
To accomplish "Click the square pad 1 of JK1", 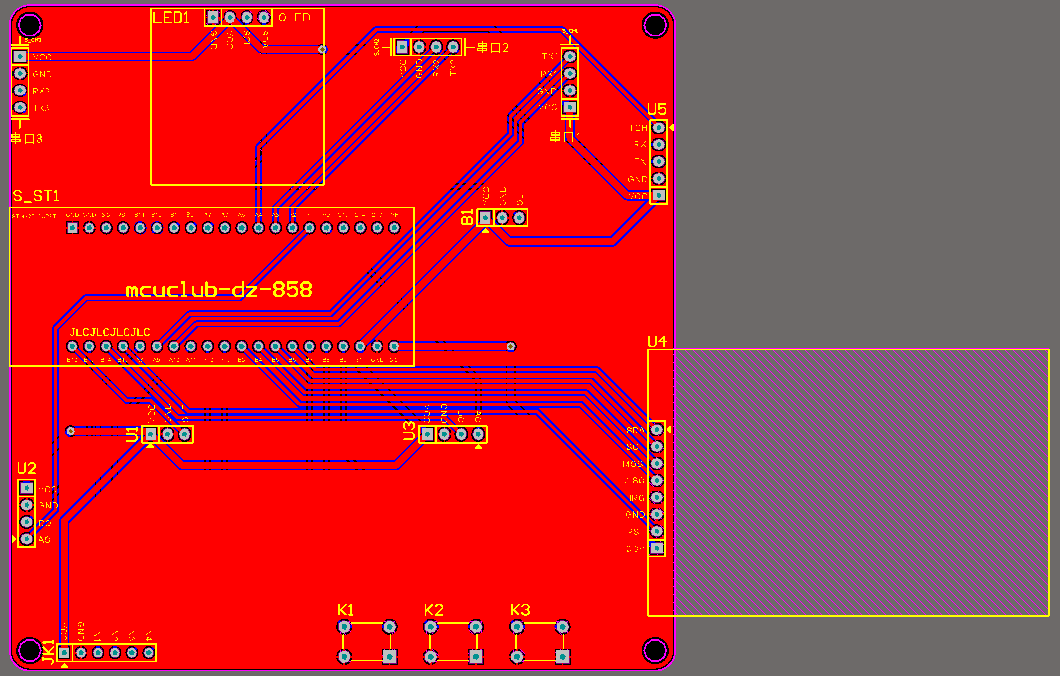I will coord(64,652).
